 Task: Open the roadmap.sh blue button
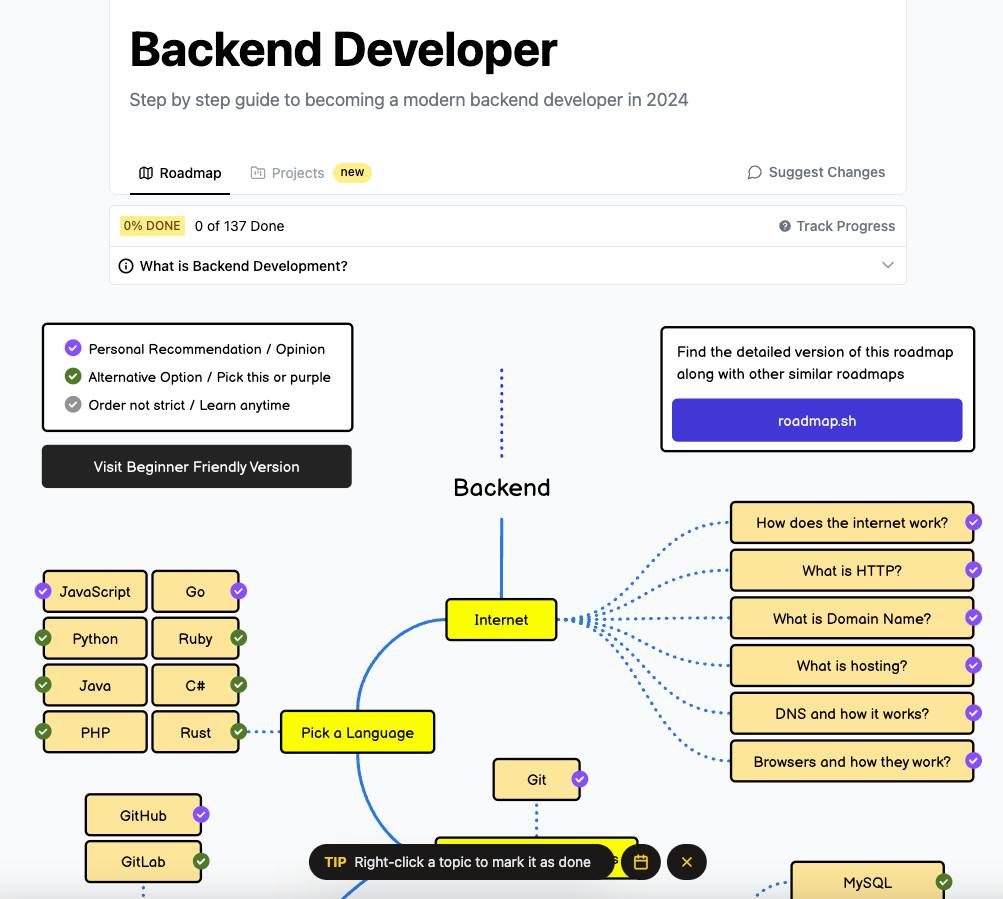click(817, 420)
